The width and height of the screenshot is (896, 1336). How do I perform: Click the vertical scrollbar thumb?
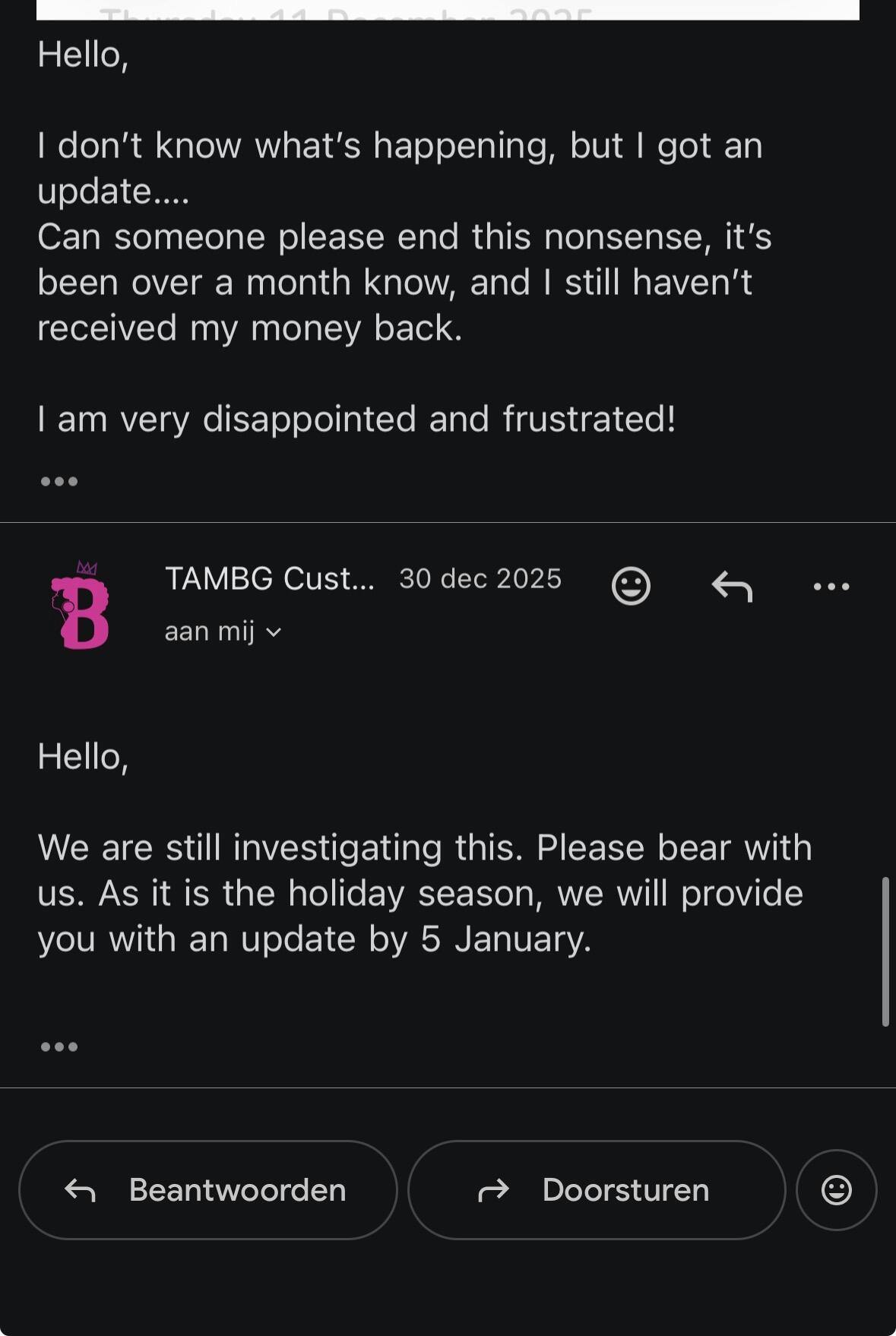click(x=885, y=951)
